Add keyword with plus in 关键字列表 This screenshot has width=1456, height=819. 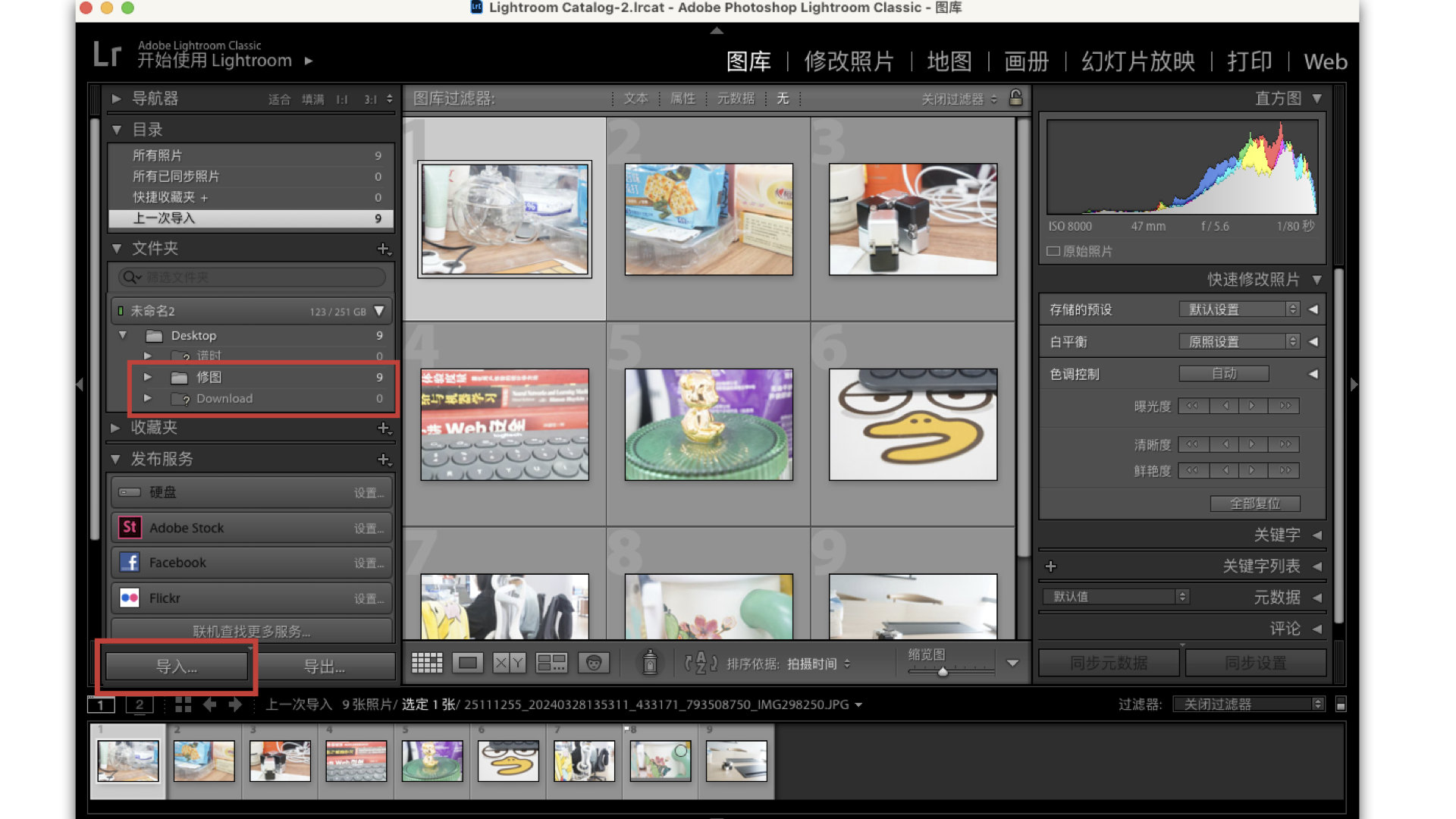pyautogui.click(x=1051, y=566)
